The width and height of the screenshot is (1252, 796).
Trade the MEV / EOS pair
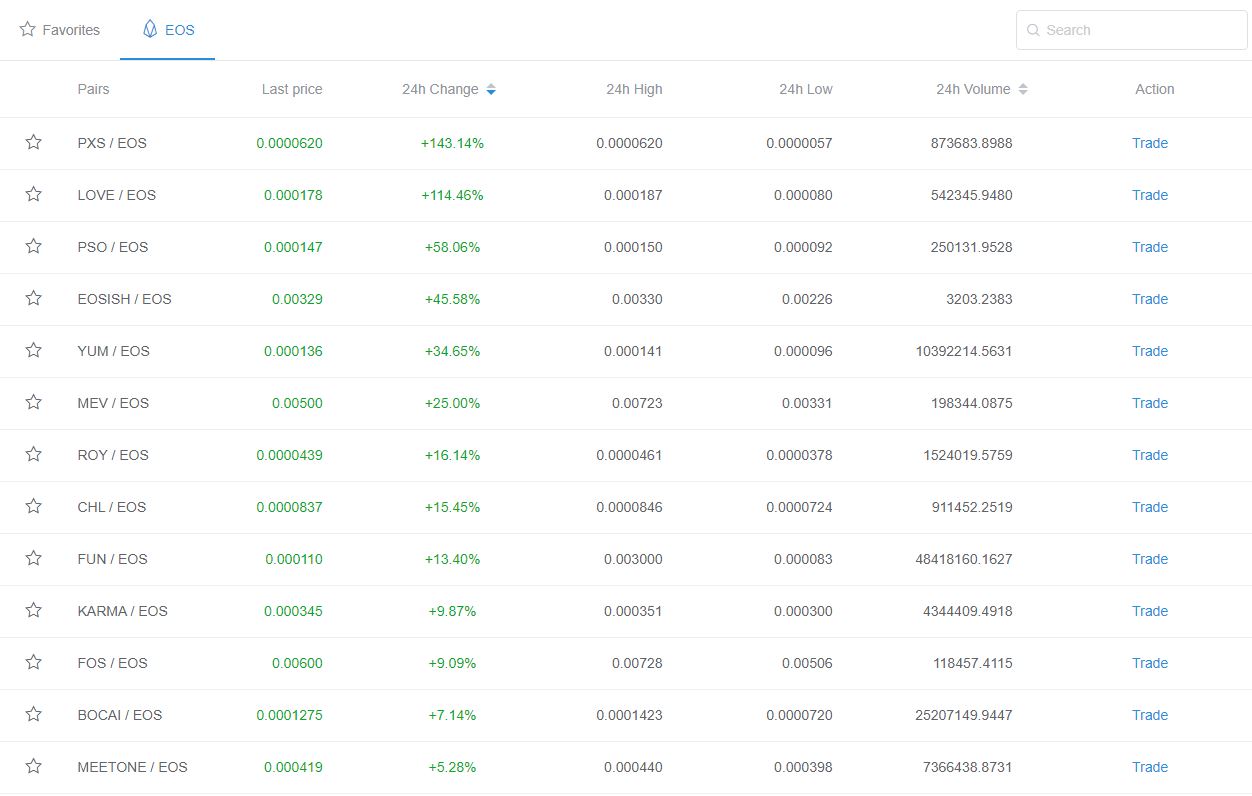coord(1150,403)
